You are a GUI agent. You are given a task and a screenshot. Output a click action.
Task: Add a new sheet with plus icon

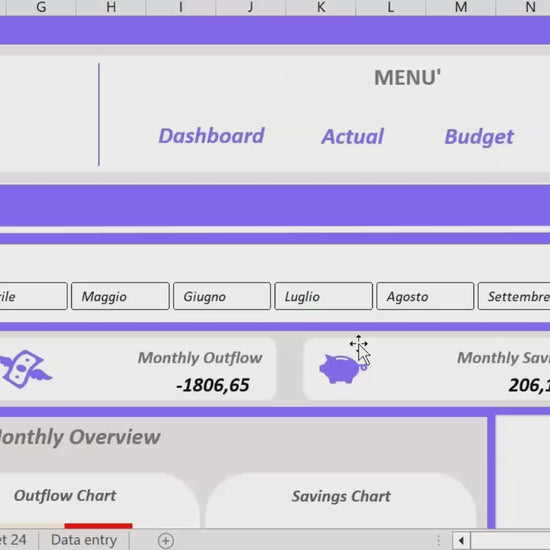pyautogui.click(x=166, y=541)
